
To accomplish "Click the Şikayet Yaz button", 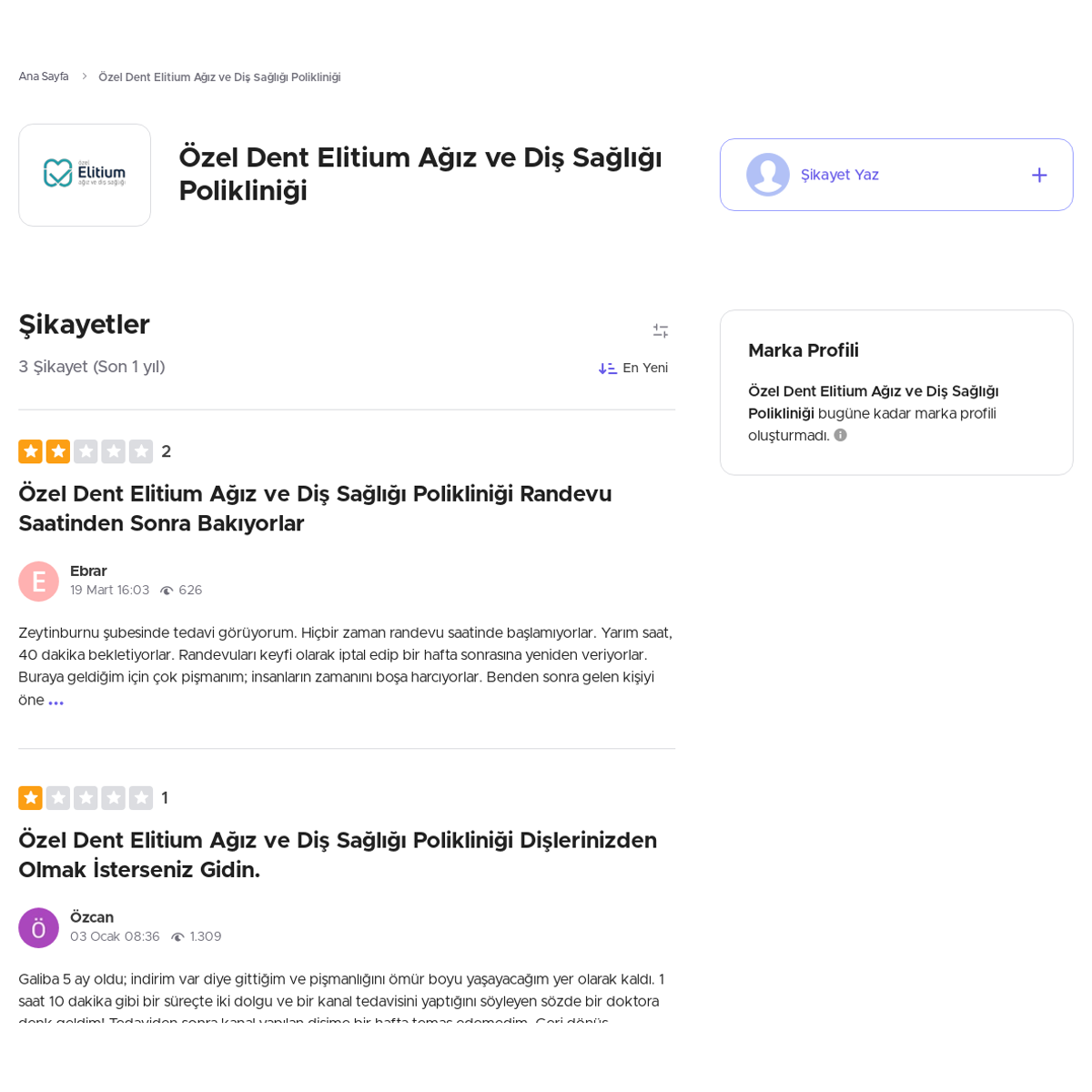I will pos(896,175).
